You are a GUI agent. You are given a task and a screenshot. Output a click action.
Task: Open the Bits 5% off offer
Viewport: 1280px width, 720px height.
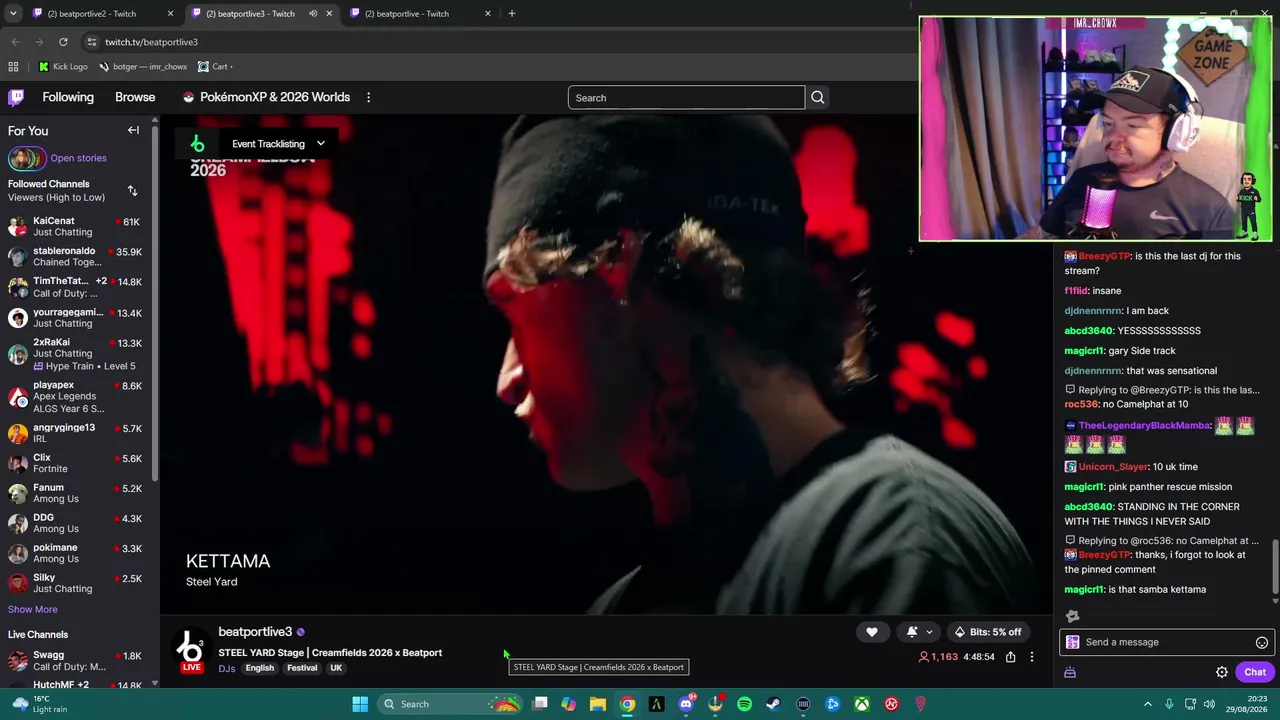coord(988,632)
